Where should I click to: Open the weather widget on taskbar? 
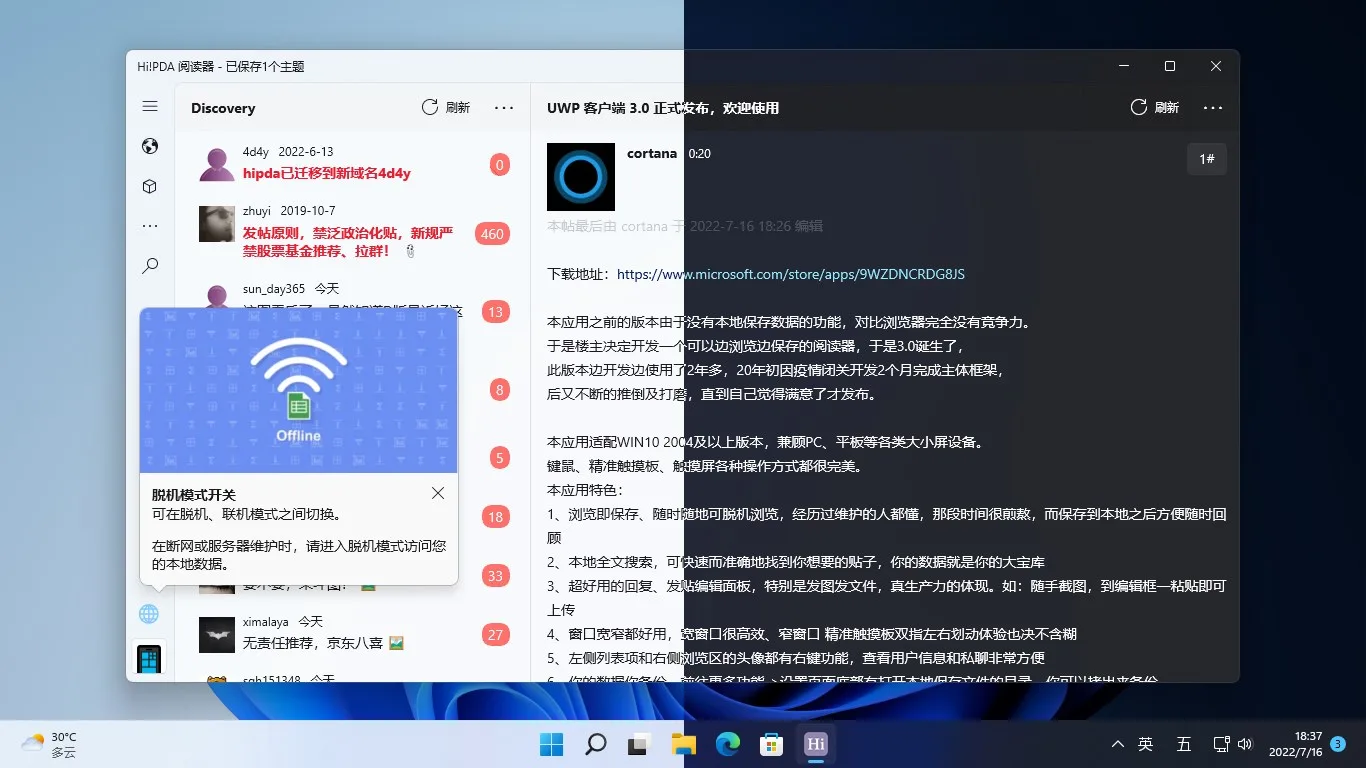pyautogui.click(x=50, y=744)
